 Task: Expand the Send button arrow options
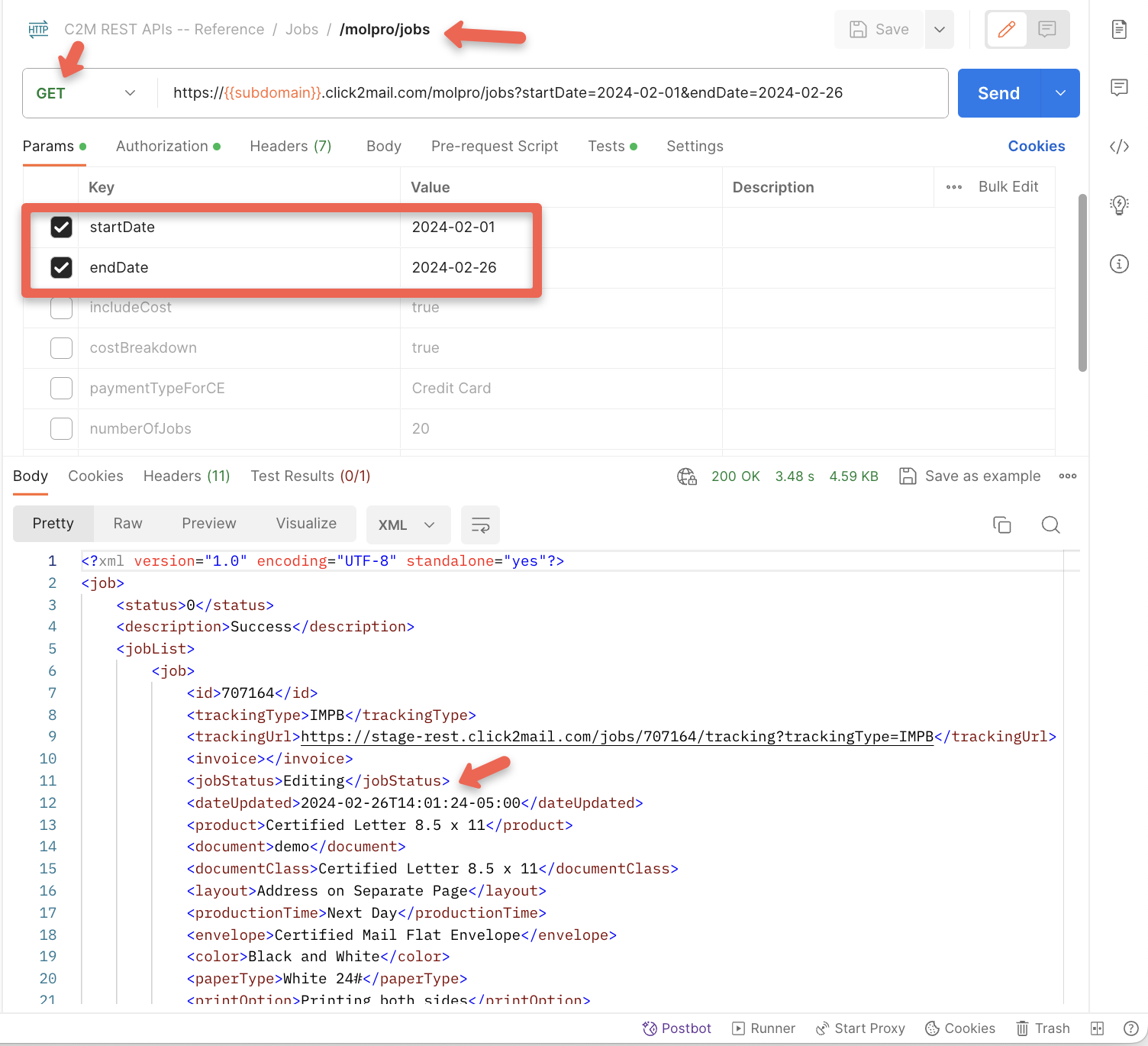[x=1060, y=93]
